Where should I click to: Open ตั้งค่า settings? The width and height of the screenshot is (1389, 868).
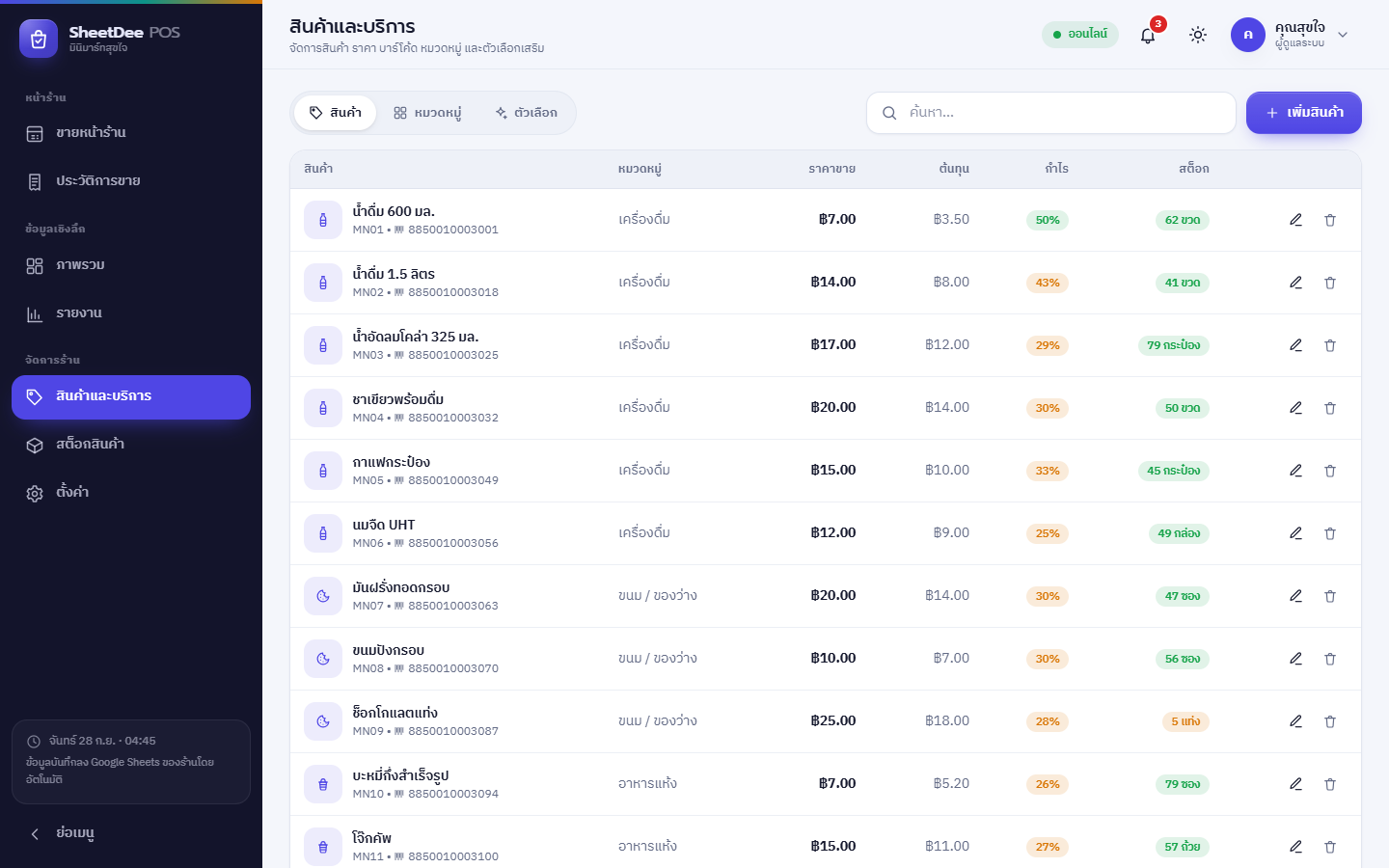(x=131, y=493)
